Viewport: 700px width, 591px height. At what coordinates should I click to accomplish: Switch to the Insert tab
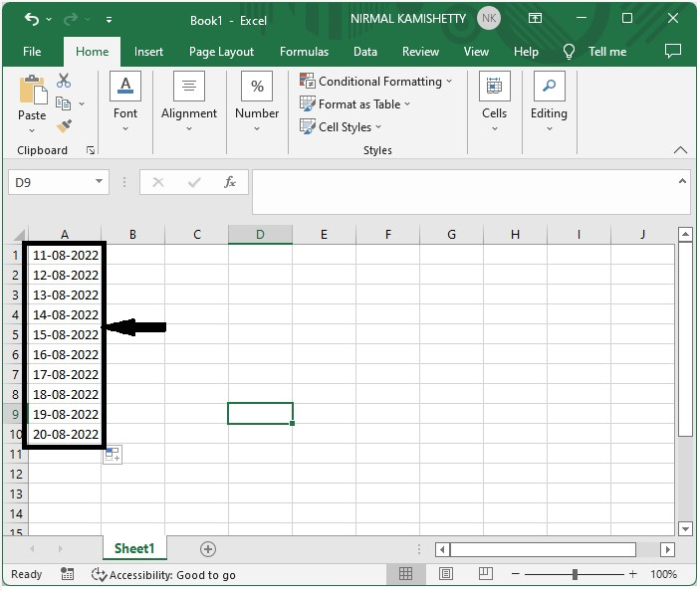pyautogui.click(x=149, y=52)
